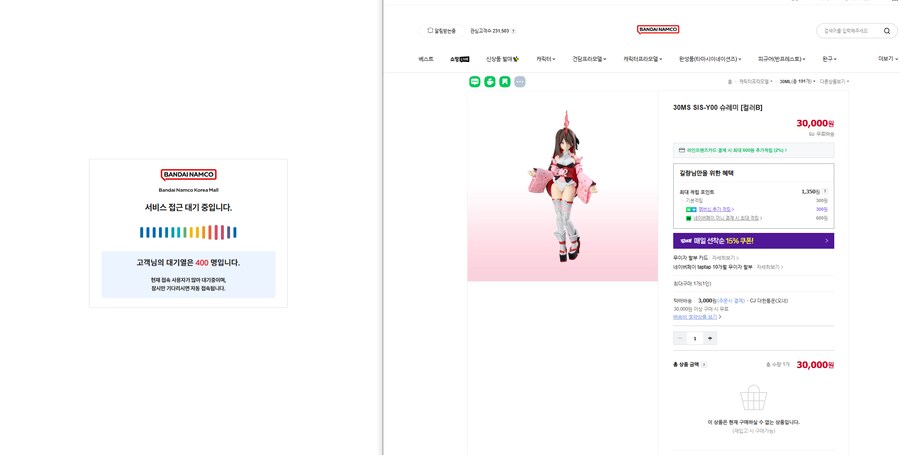Expand the 다른상품보기 breadcrumb dropdown
Screen dimensions: 900x455
pos(834,81)
